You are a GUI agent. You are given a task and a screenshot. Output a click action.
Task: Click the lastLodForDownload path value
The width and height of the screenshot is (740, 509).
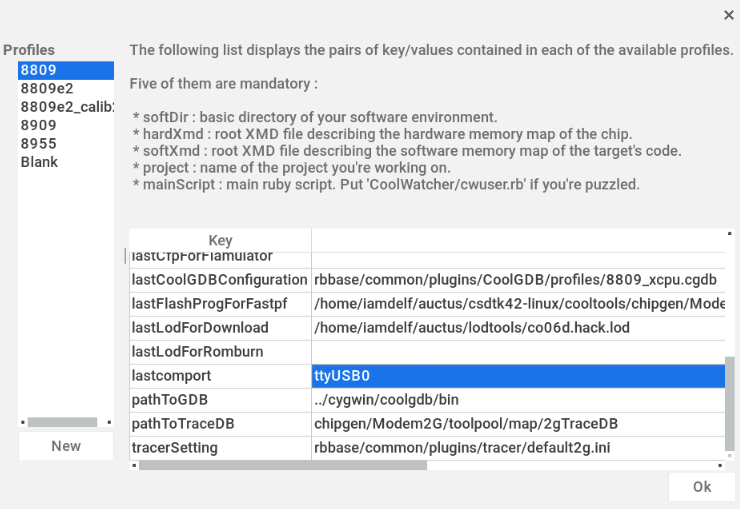click(518, 328)
